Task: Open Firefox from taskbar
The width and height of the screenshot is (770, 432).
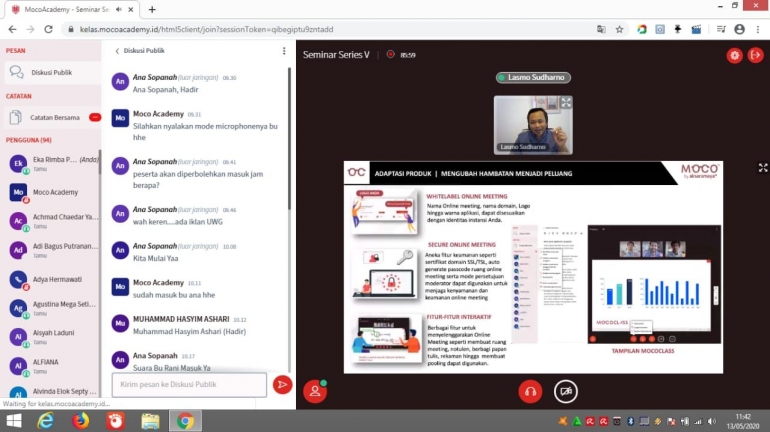Action: click(x=81, y=421)
